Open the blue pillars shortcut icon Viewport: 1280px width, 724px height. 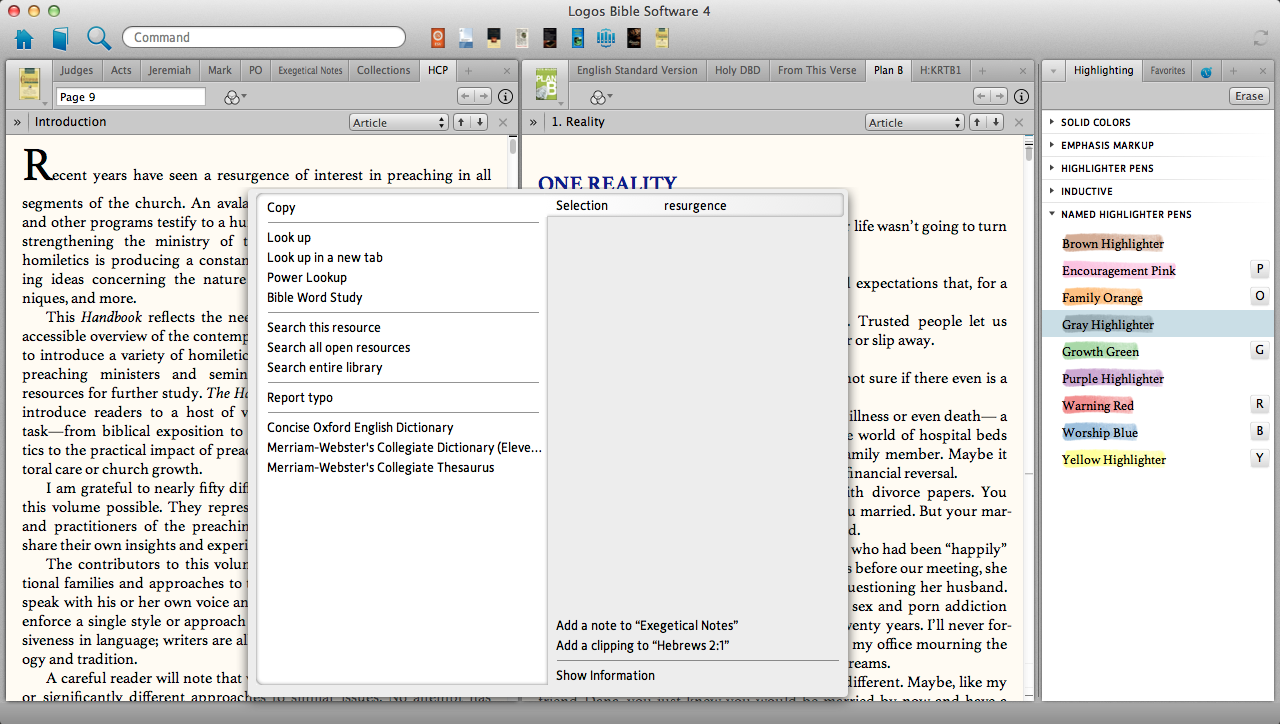[x=606, y=38]
